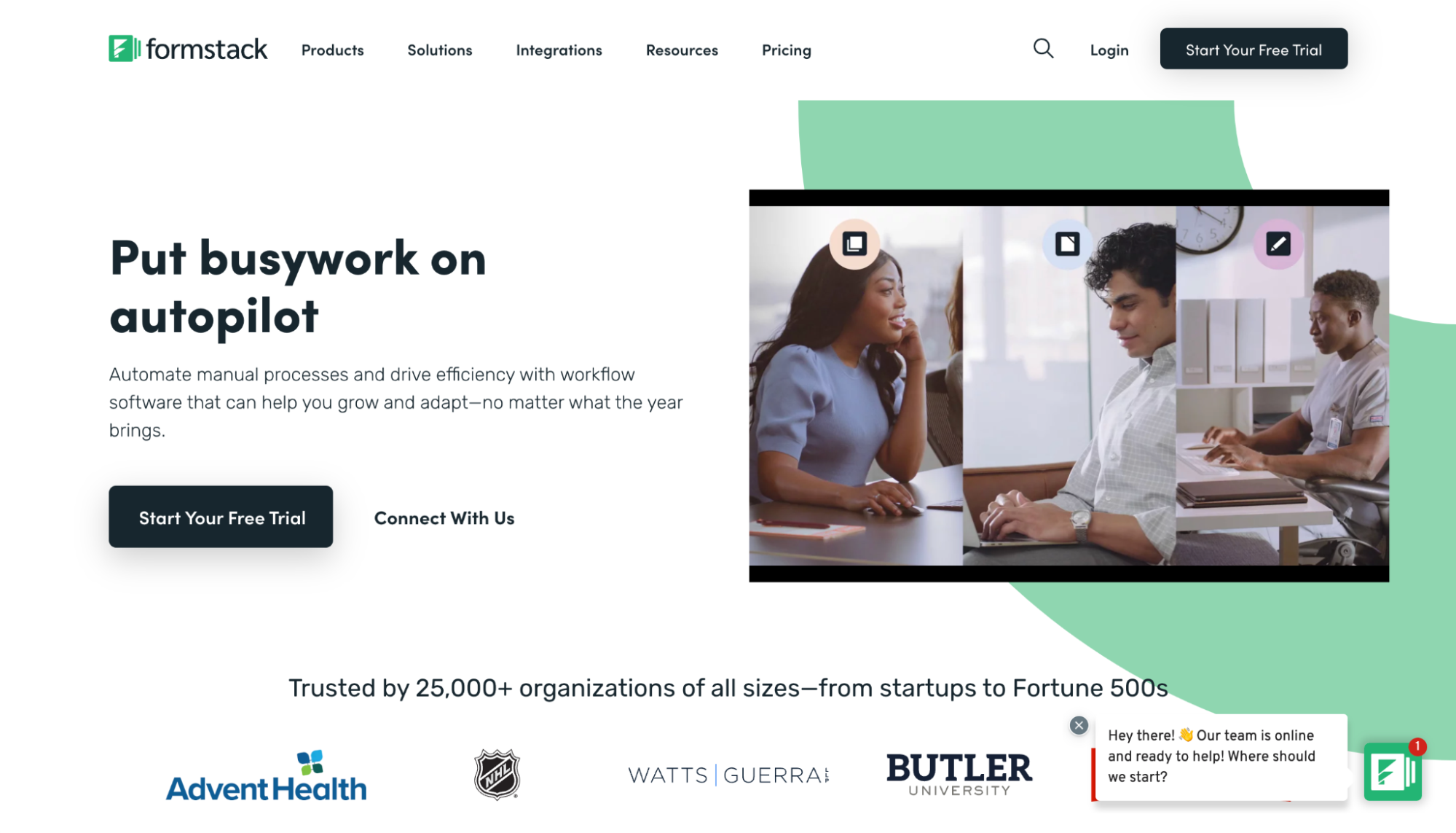1456x833 pixels.
Task: Click the Login button in top navigation
Action: [1109, 48]
